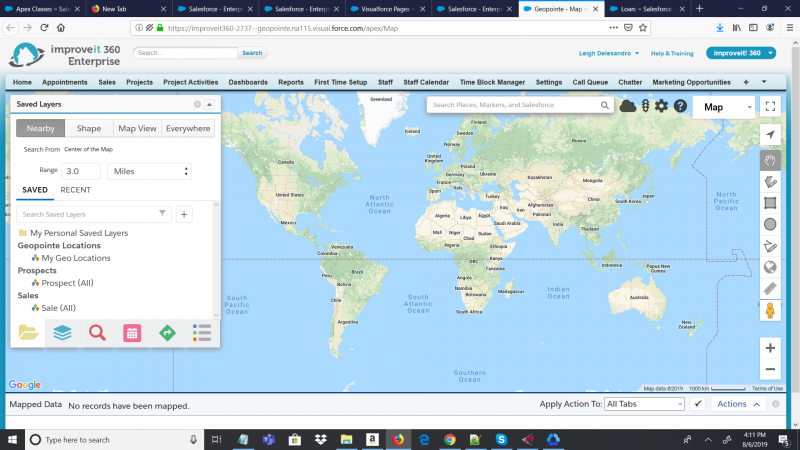Select the globe boundary tool
This screenshot has width=800, height=450.
(770, 267)
